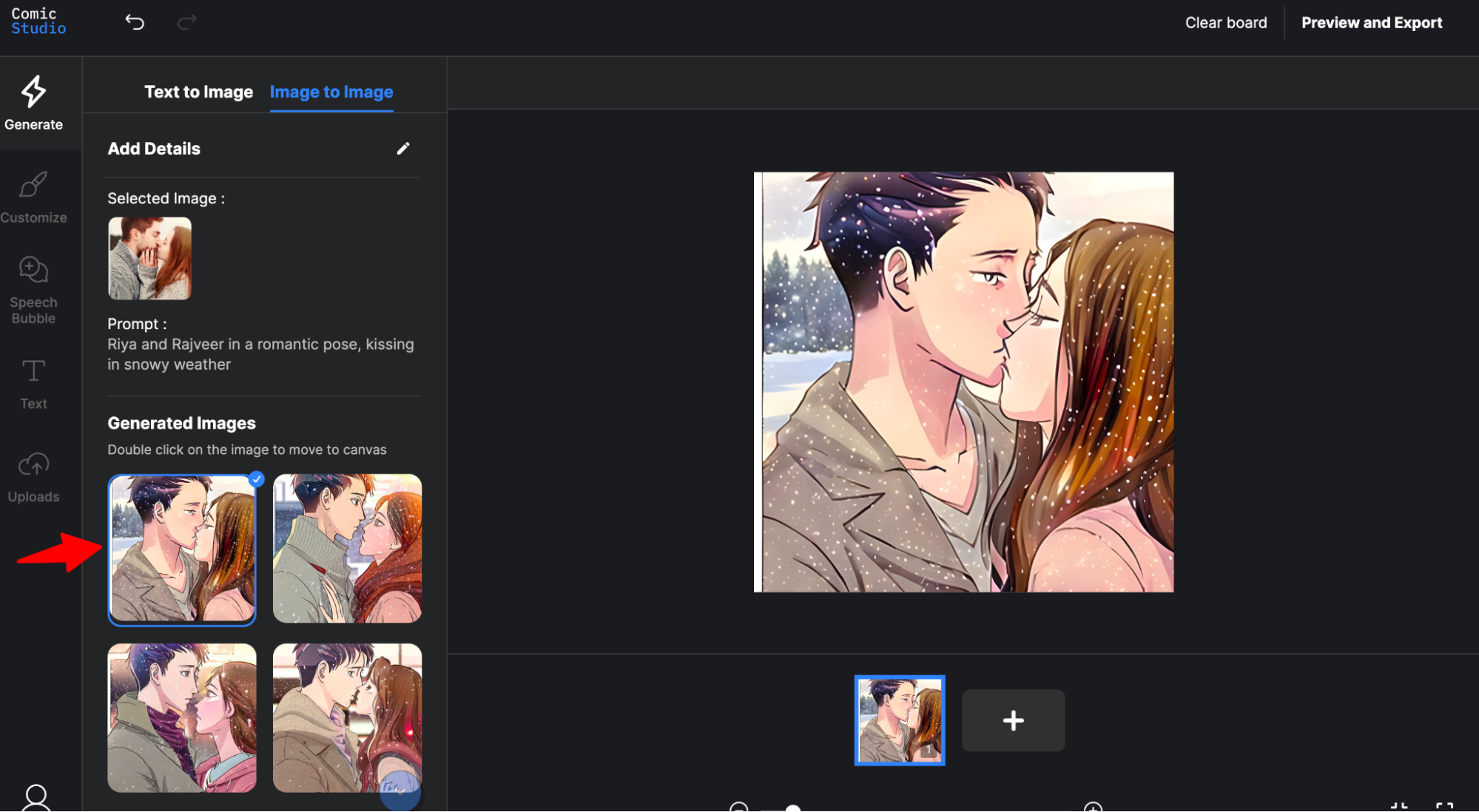Screen dimensions: 1479x812
Task: Add a new comic panel
Action: click(1013, 720)
